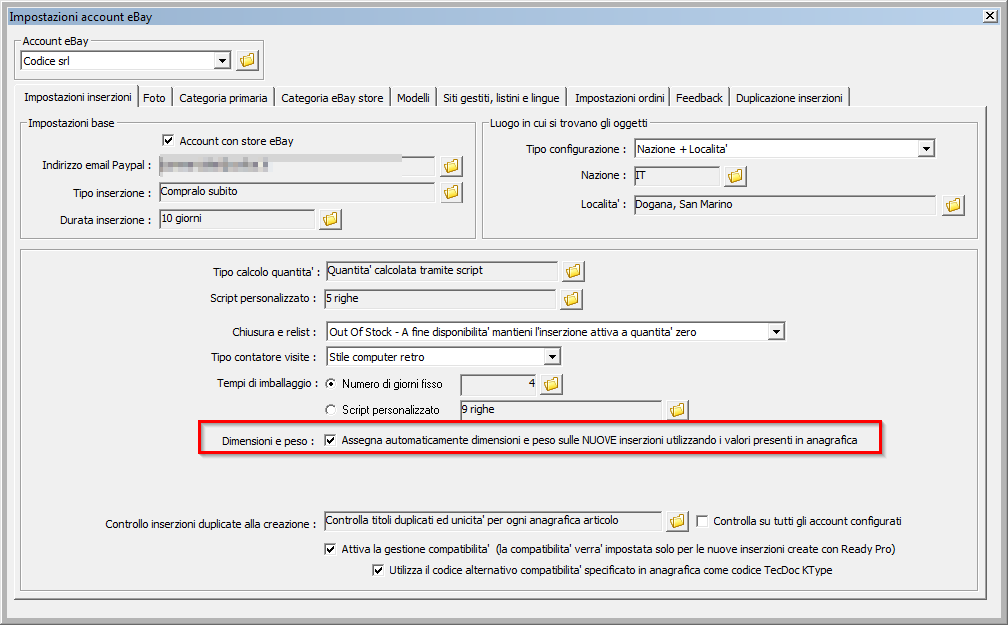The width and height of the screenshot is (1008, 625).
Task: Toggle Account con store eBay checkbox
Action: click(x=168, y=140)
